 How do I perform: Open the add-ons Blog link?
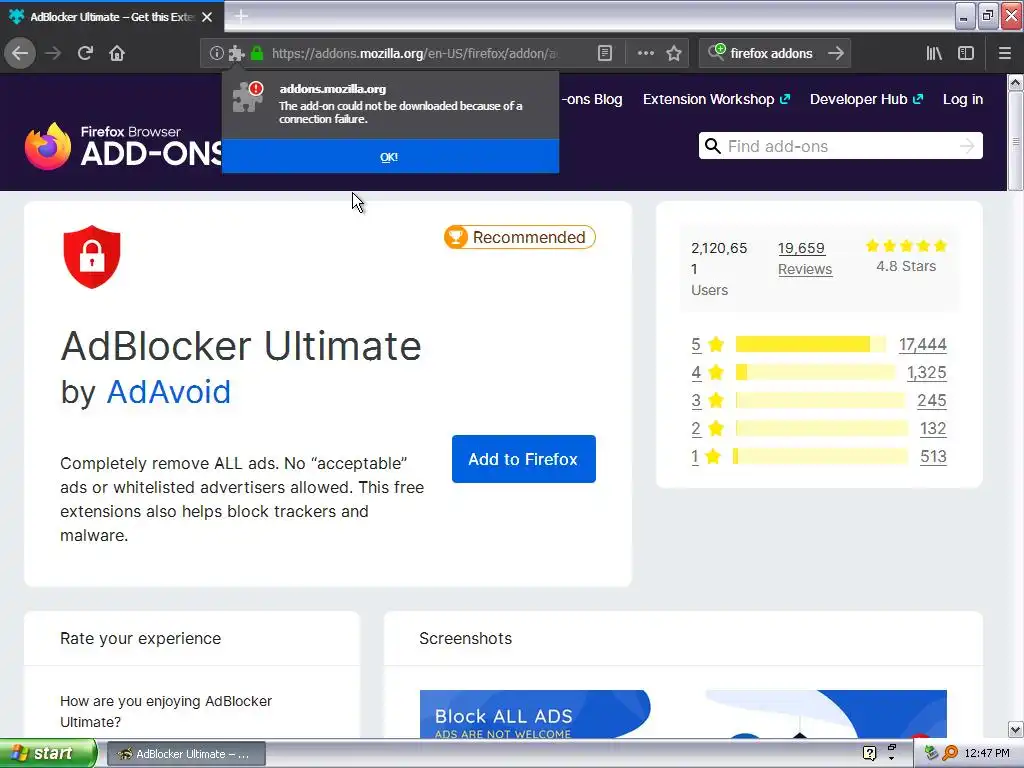(x=592, y=99)
